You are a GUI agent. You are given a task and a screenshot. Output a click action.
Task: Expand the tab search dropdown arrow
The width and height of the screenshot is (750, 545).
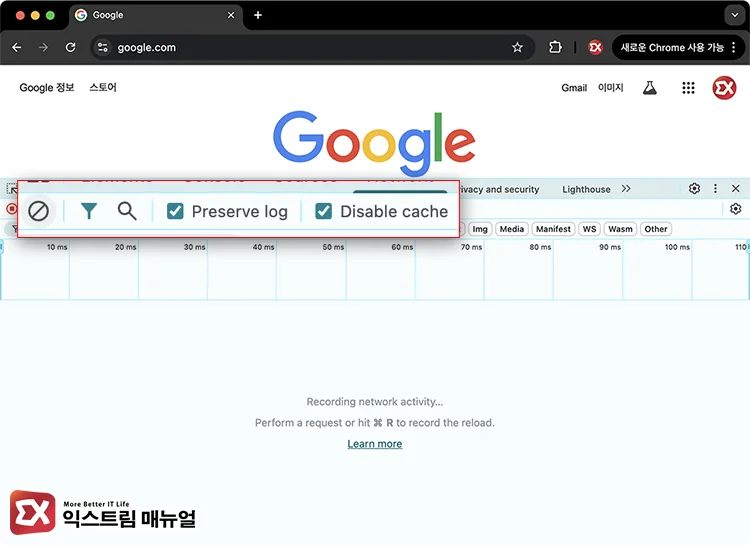(735, 15)
